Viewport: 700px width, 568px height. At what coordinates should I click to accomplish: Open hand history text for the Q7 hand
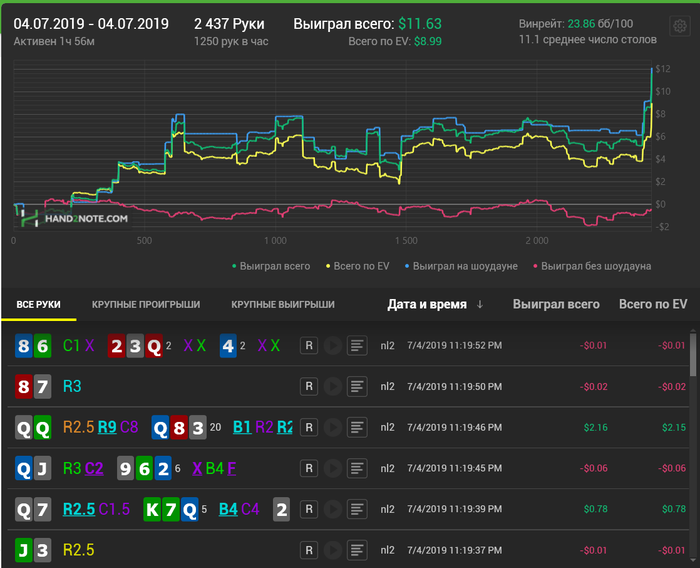click(357, 508)
